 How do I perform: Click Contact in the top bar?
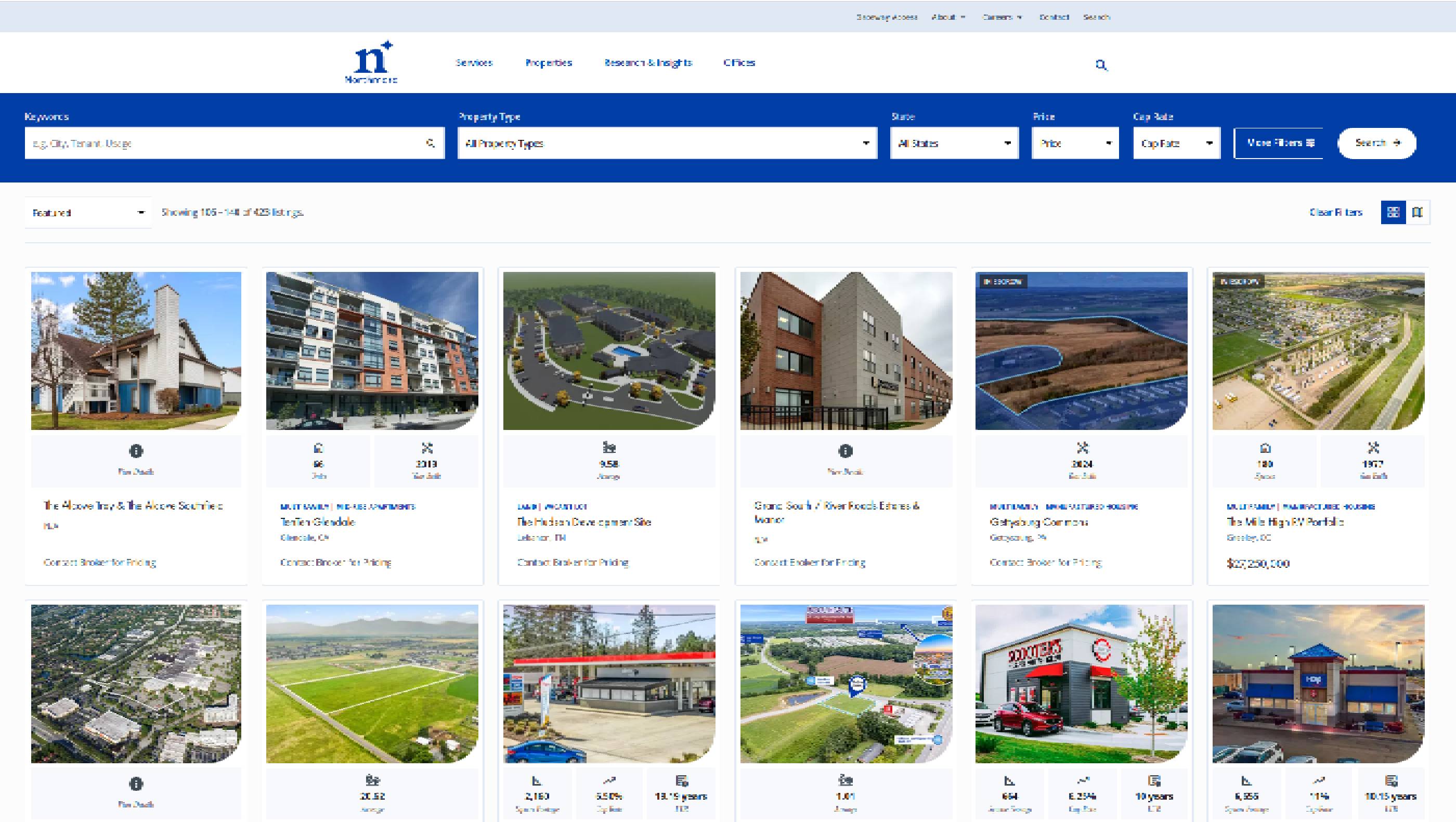pyautogui.click(x=1054, y=17)
